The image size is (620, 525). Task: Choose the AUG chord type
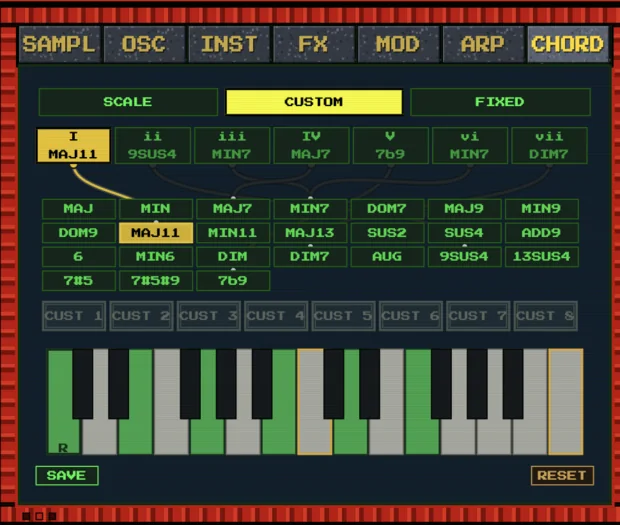(x=387, y=257)
